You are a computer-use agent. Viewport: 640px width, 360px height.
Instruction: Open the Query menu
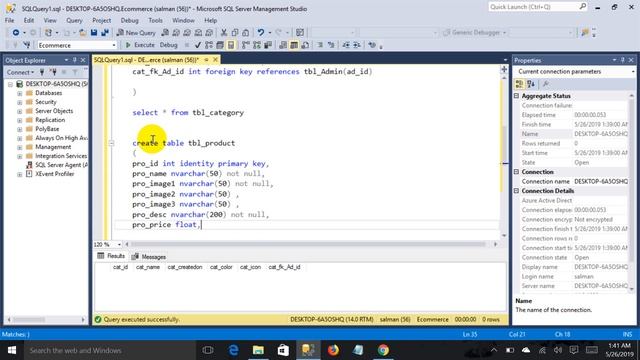click(x=74, y=20)
